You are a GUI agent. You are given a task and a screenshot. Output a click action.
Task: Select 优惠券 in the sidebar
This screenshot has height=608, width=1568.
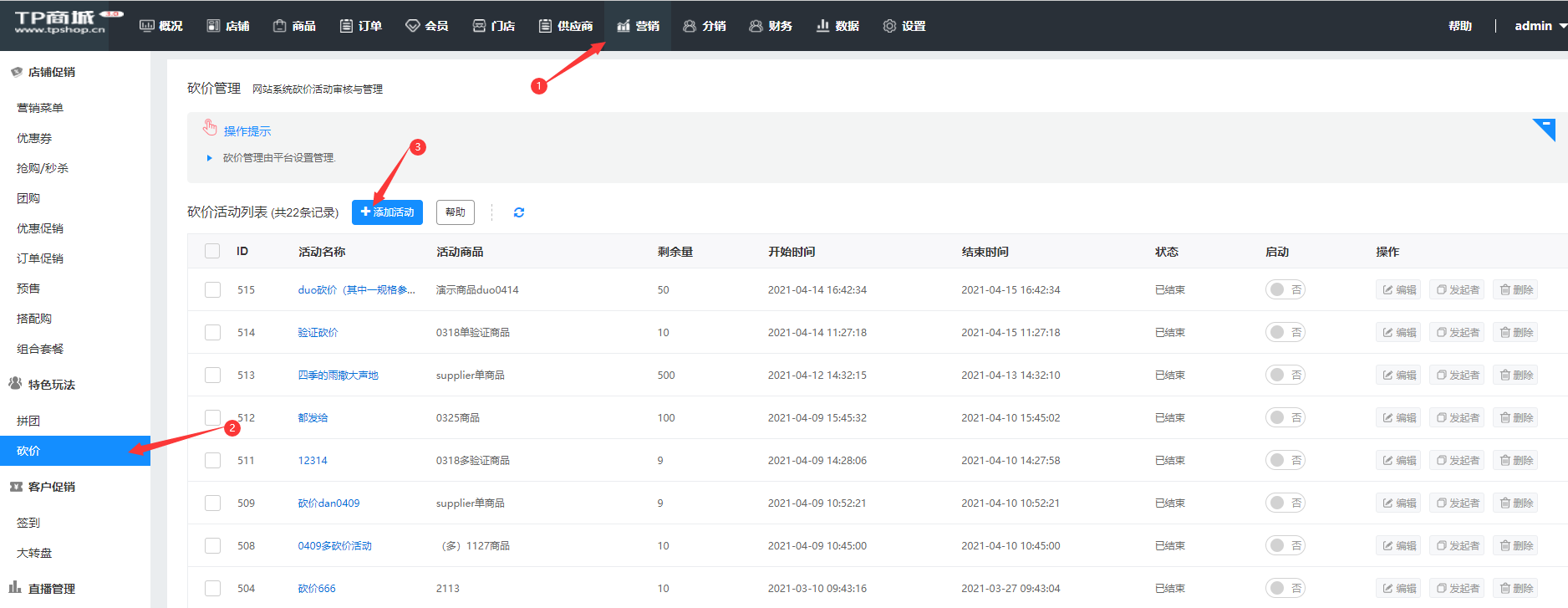[34, 138]
